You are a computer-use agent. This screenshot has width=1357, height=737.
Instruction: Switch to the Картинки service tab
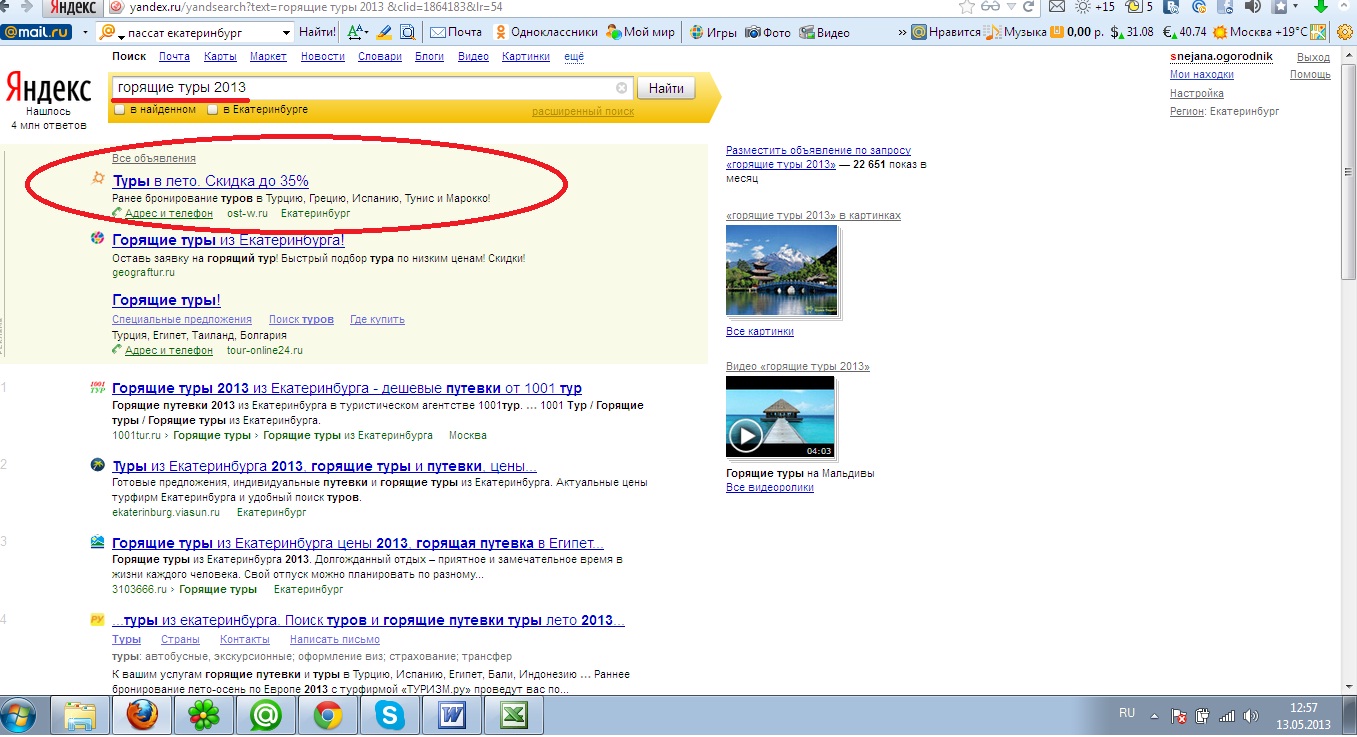point(526,57)
